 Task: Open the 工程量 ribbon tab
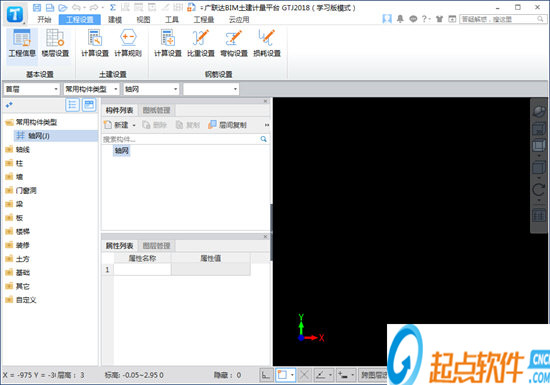point(204,20)
